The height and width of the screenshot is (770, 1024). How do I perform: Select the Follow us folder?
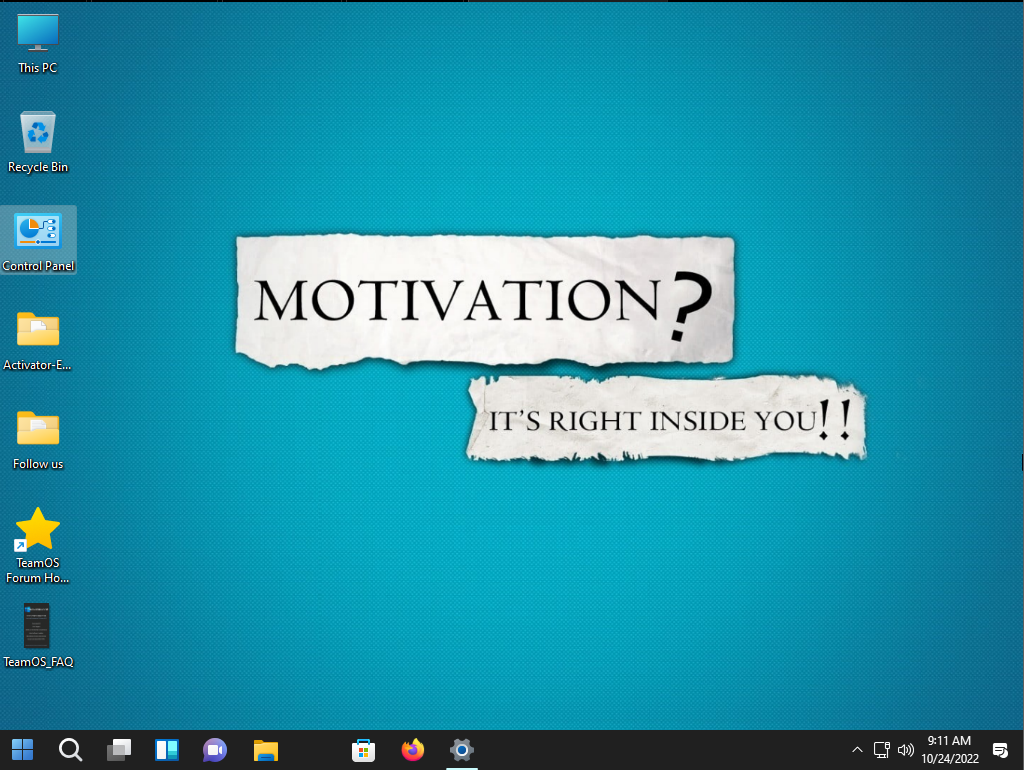38,439
